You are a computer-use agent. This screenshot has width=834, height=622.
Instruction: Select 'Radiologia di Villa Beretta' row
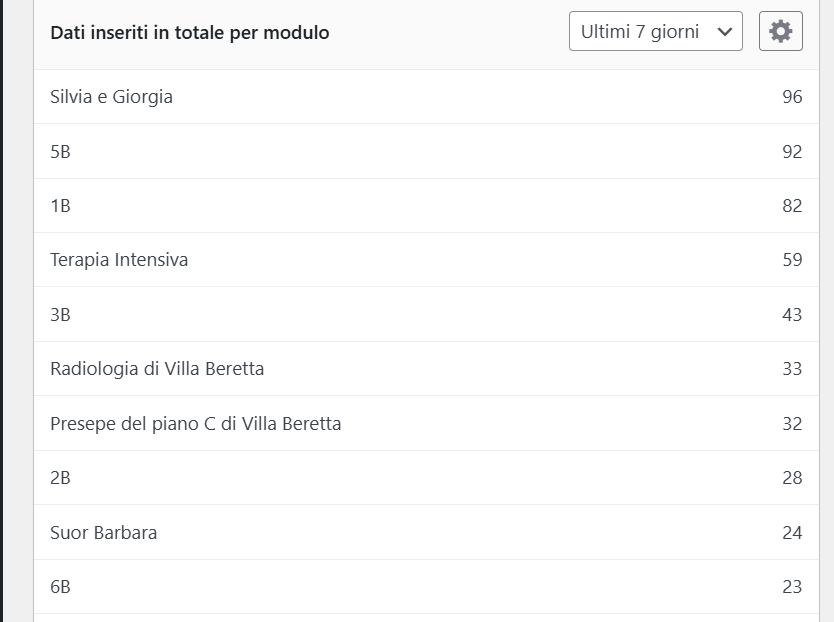(x=426, y=369)
